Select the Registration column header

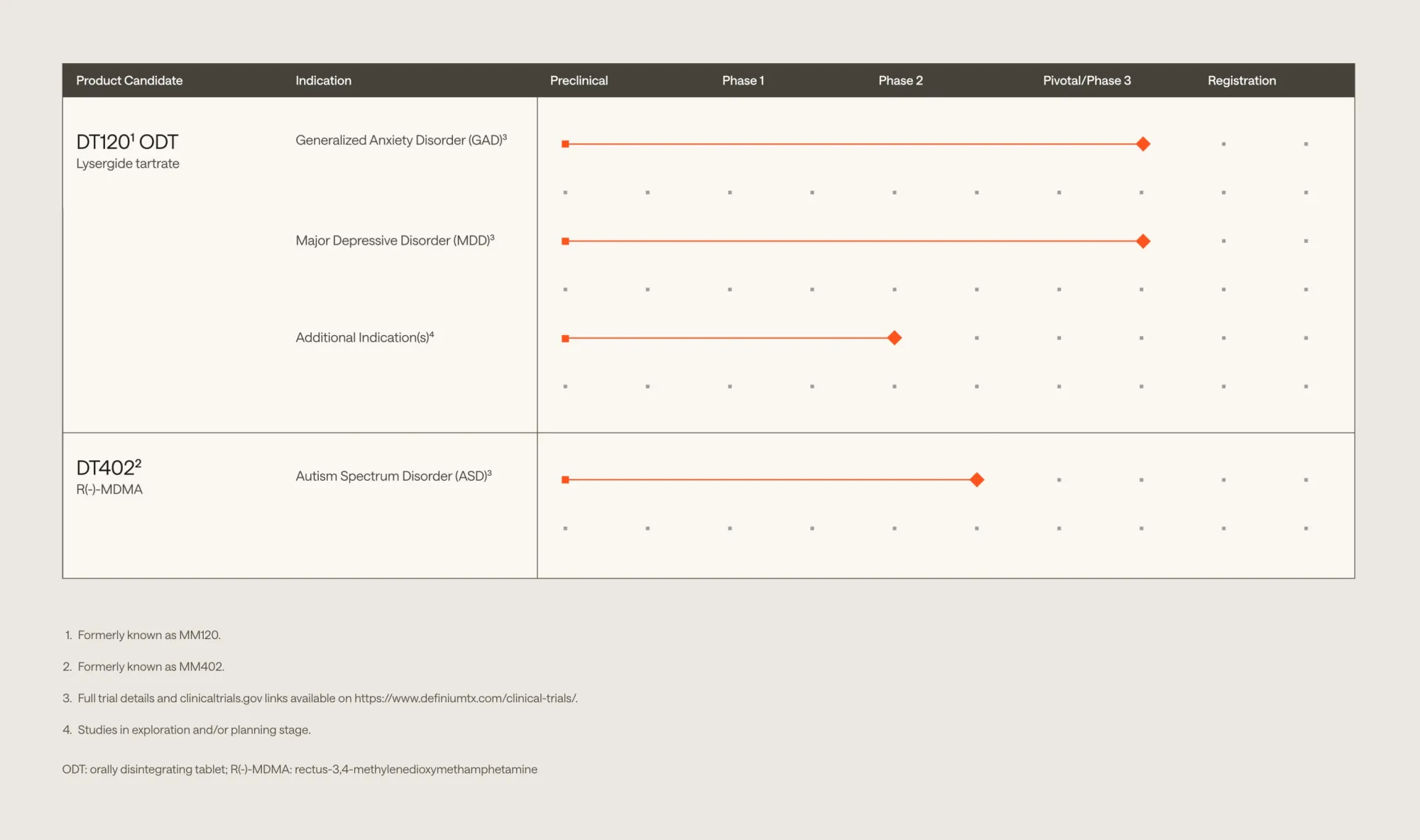1241,81
